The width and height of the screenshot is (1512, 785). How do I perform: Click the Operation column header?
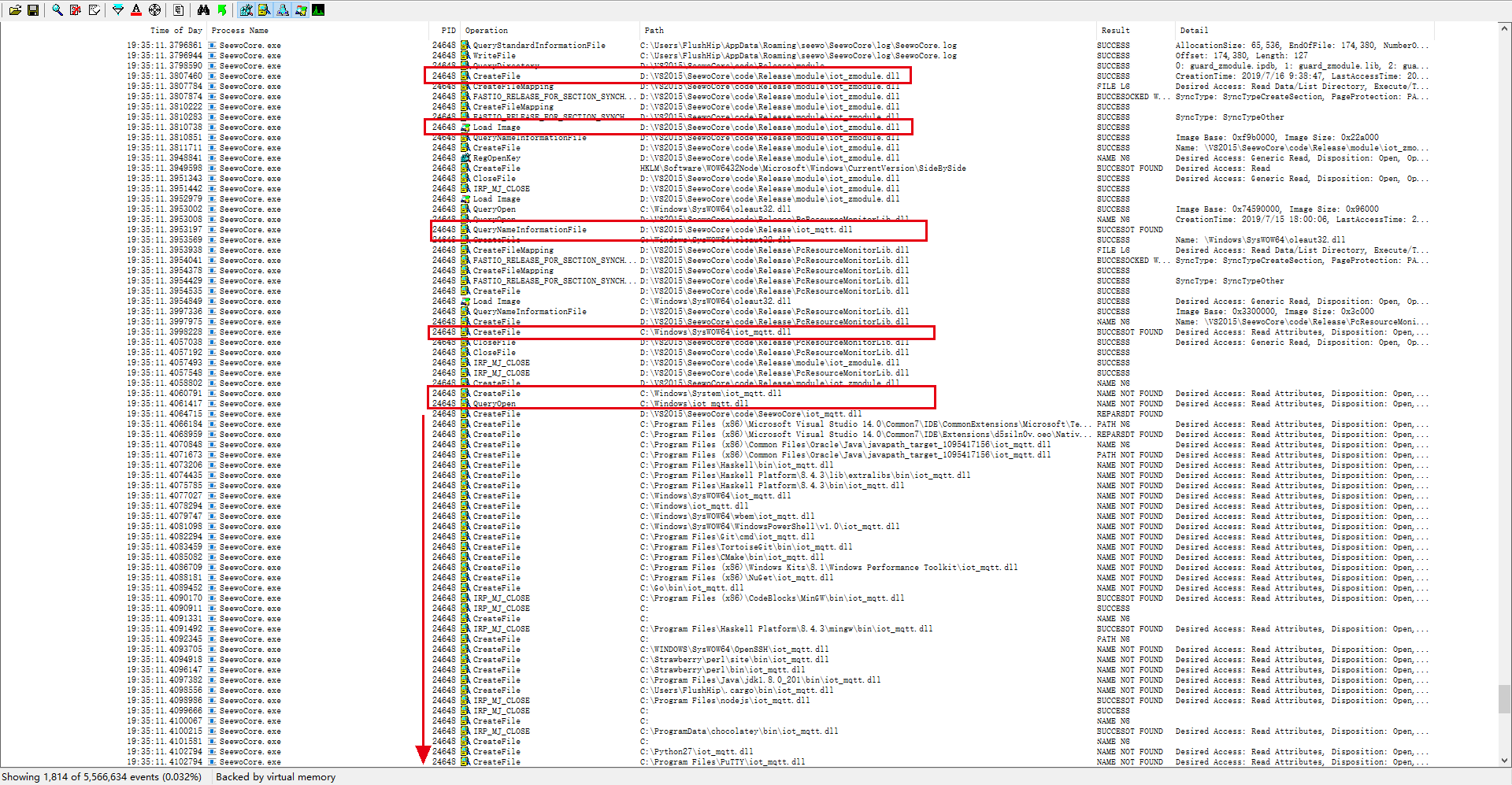click(x=486, y=31)
